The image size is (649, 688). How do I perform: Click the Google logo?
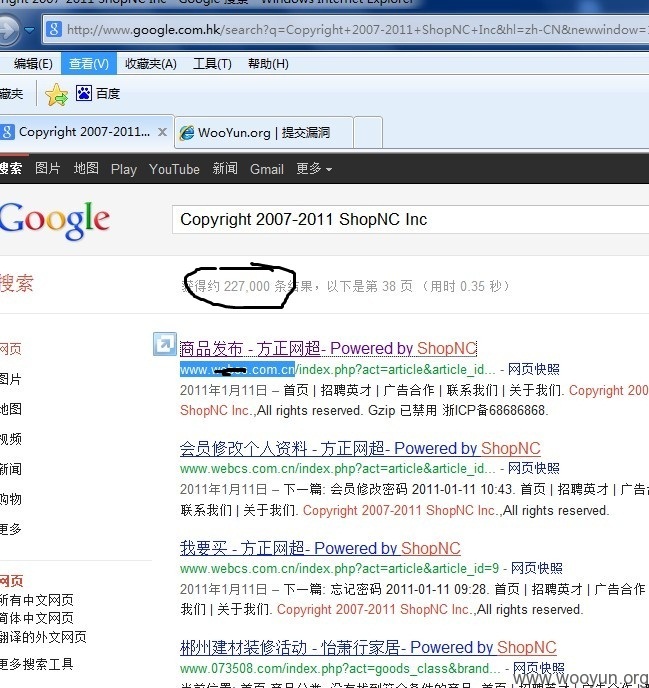point(54,220)
